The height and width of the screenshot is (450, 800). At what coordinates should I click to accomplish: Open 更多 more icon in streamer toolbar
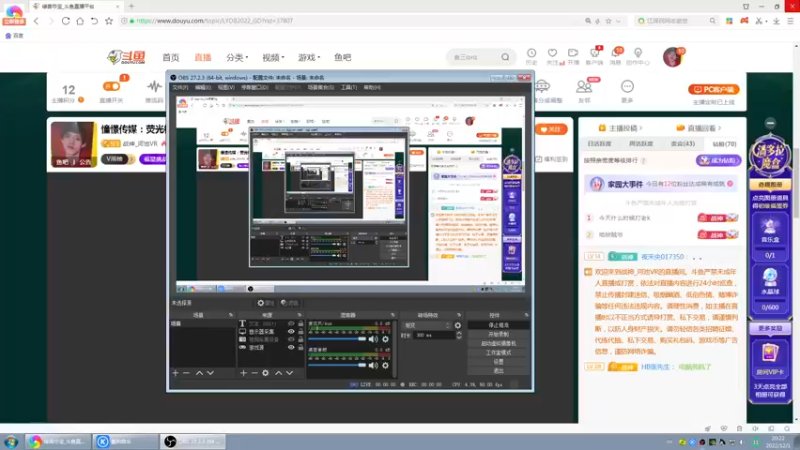pos(627,87)
